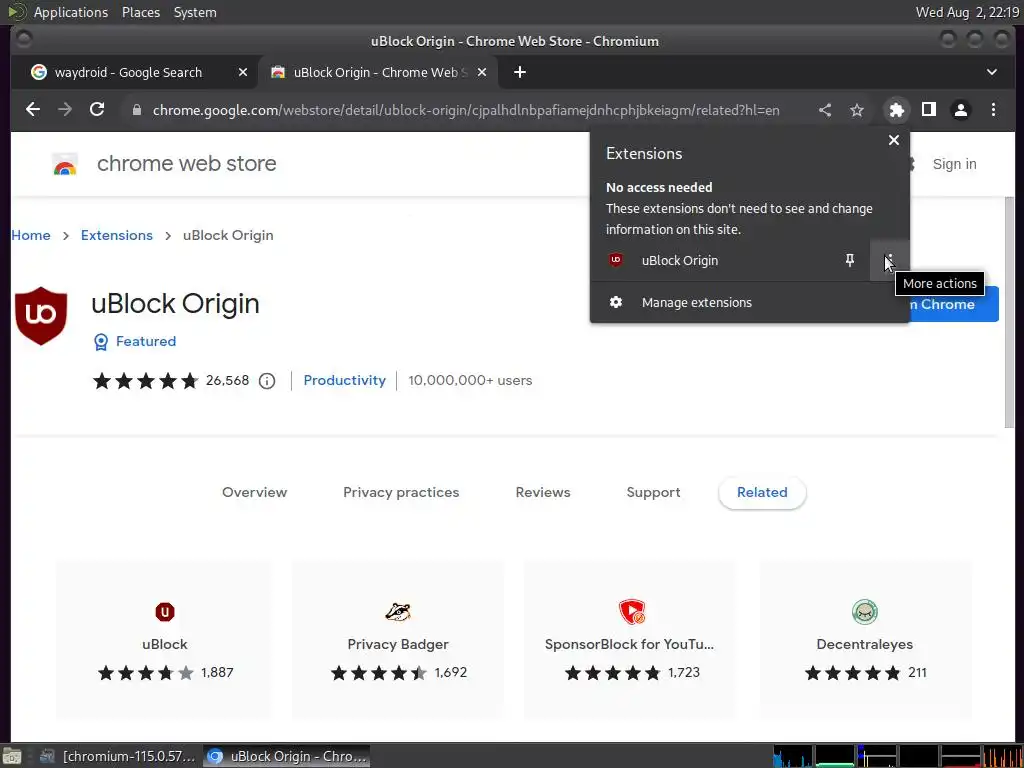The image size is (1024, 768).
Task: Toggle the Extensions puzzle piece button
Action: (x=897, y=110)
